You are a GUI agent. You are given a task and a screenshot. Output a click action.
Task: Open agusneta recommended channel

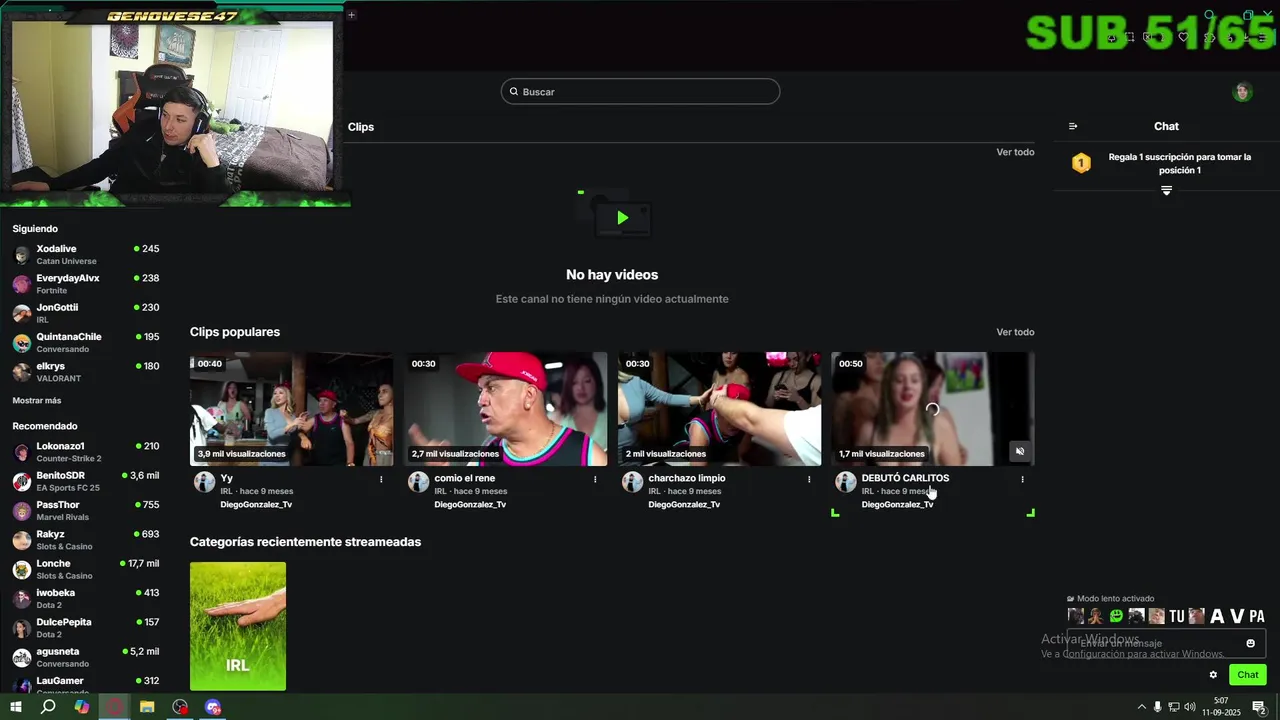click(86, 657)
